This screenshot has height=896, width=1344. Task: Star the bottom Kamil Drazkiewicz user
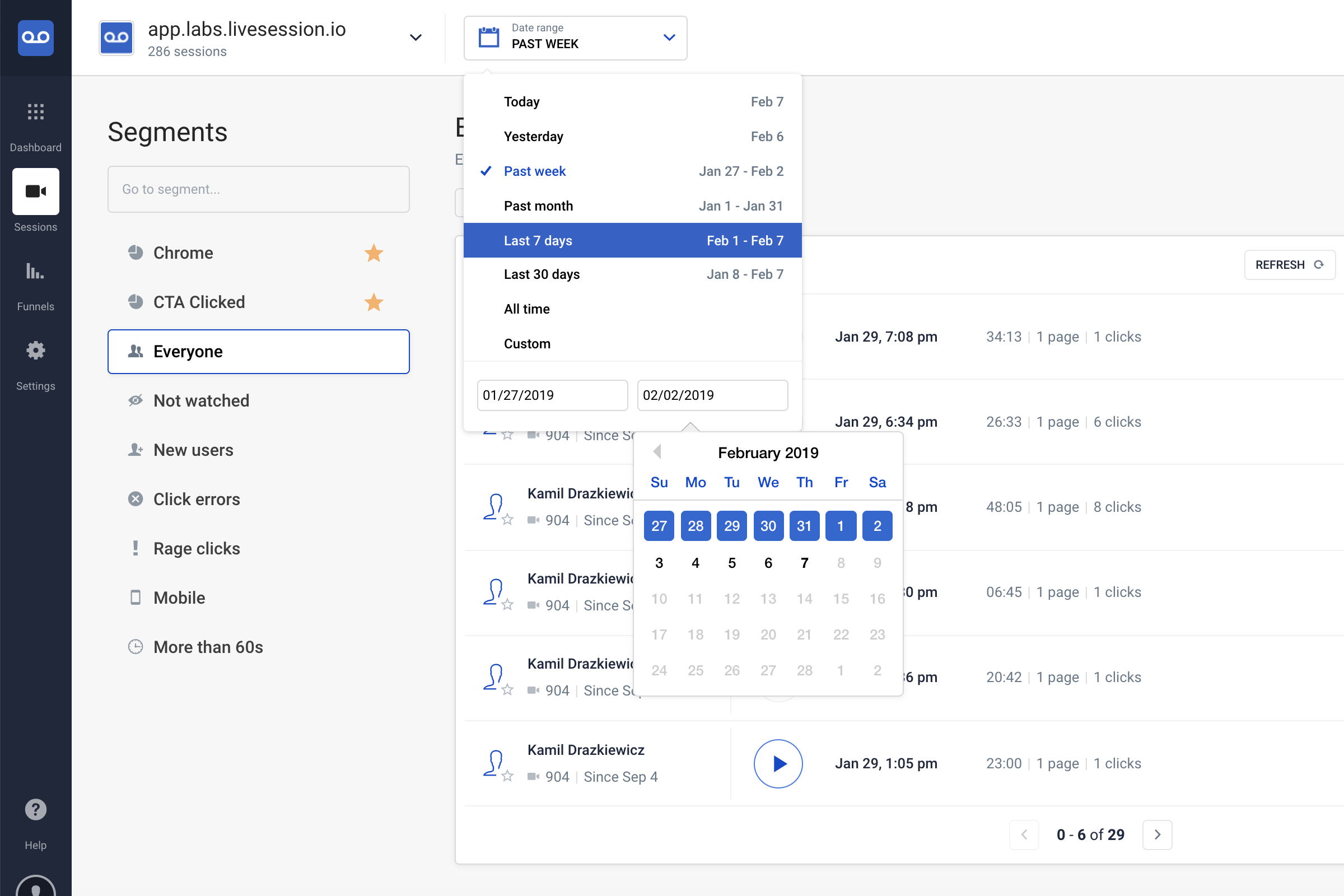(507, 776)
